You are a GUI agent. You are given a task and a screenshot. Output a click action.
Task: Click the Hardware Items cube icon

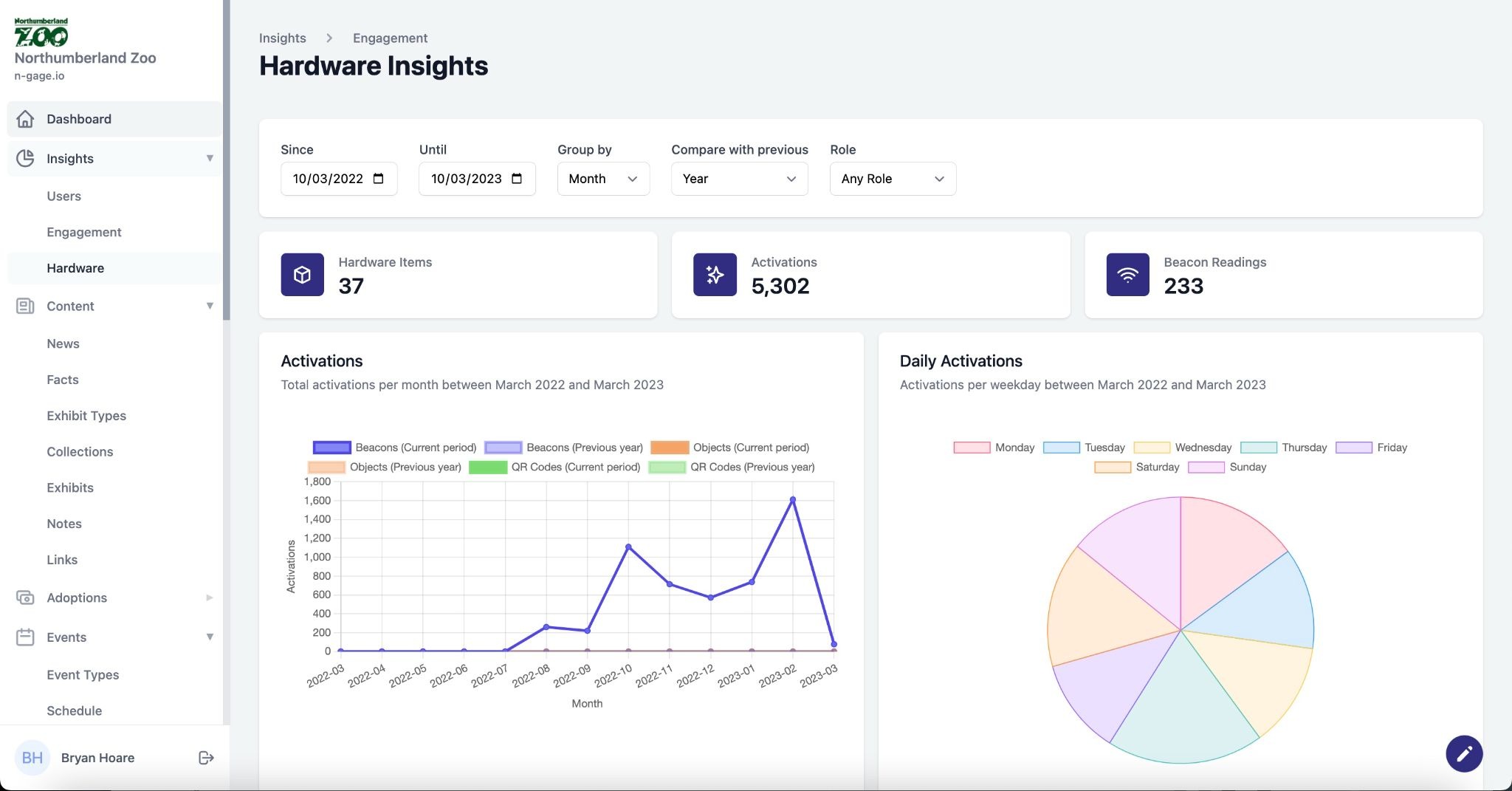[x=302, y=275]
